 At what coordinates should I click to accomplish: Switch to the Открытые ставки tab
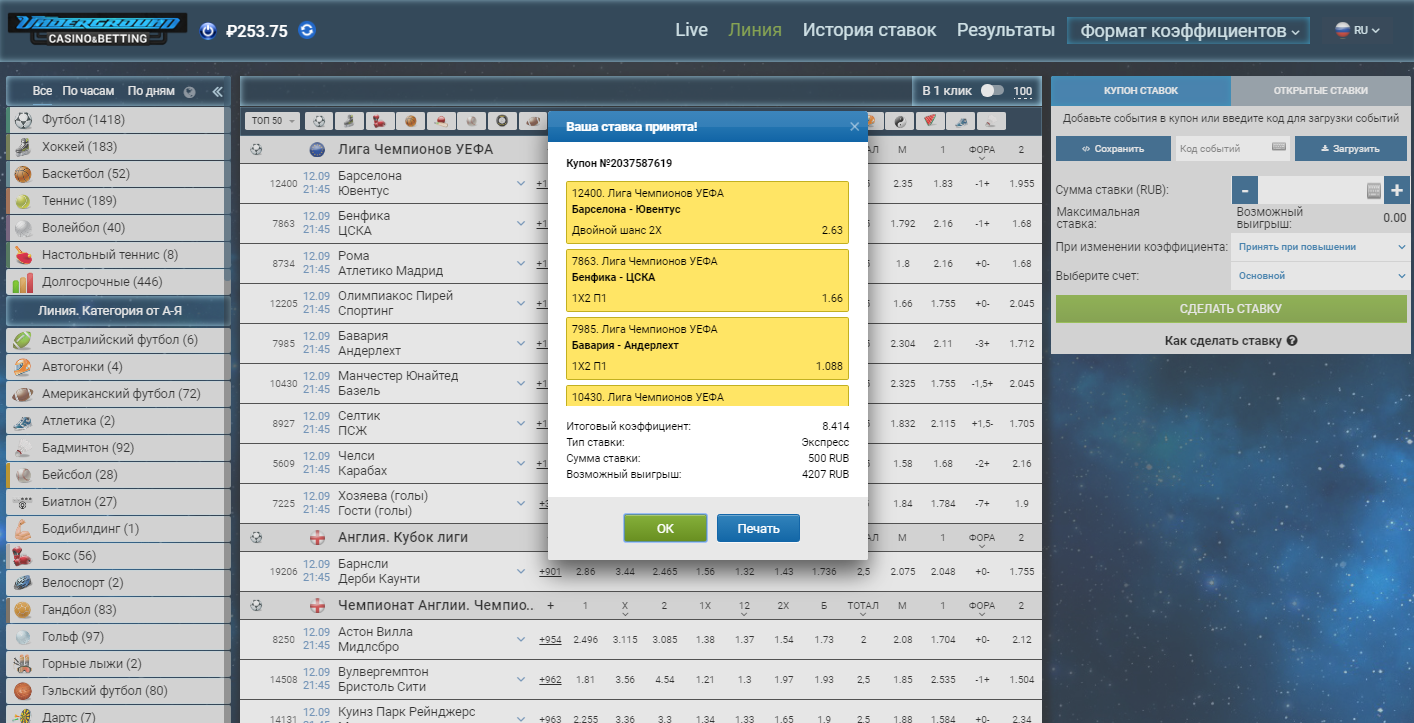[x=1321, y=90]
